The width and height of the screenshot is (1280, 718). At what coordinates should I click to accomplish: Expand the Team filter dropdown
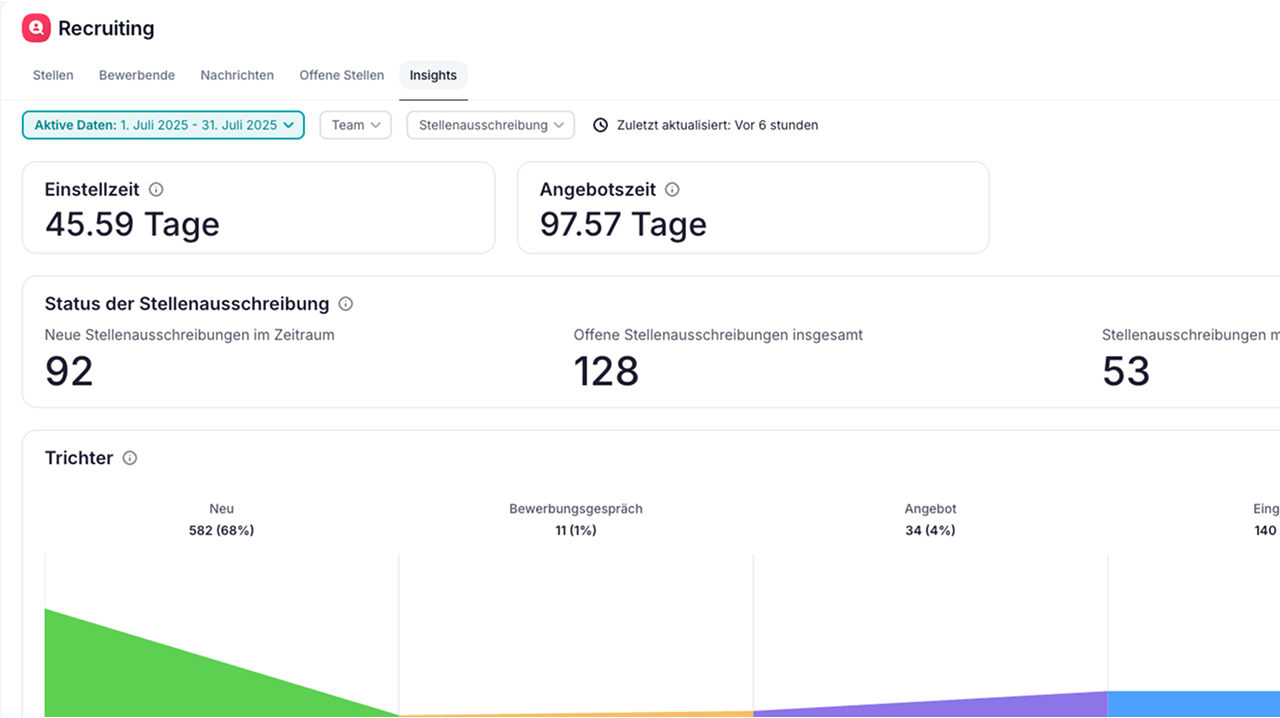click(x=355, y=125)
